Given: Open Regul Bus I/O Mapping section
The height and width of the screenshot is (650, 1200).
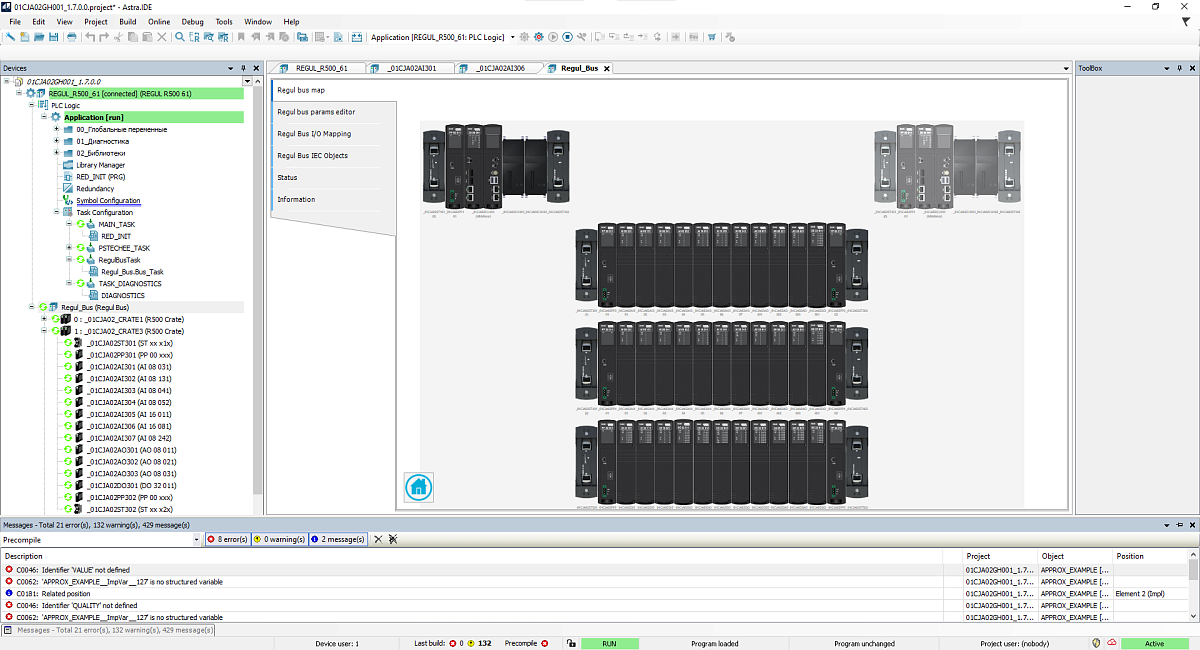Looking at the screenshot, I should click(314, 133).
